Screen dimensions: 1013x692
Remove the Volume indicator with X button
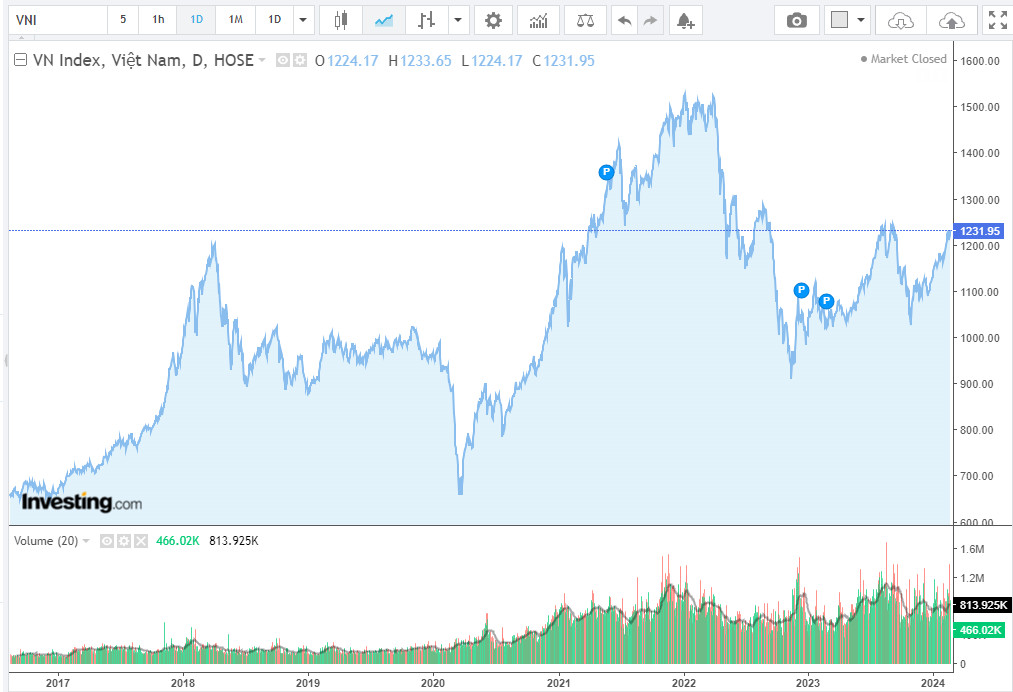point(141,541)
